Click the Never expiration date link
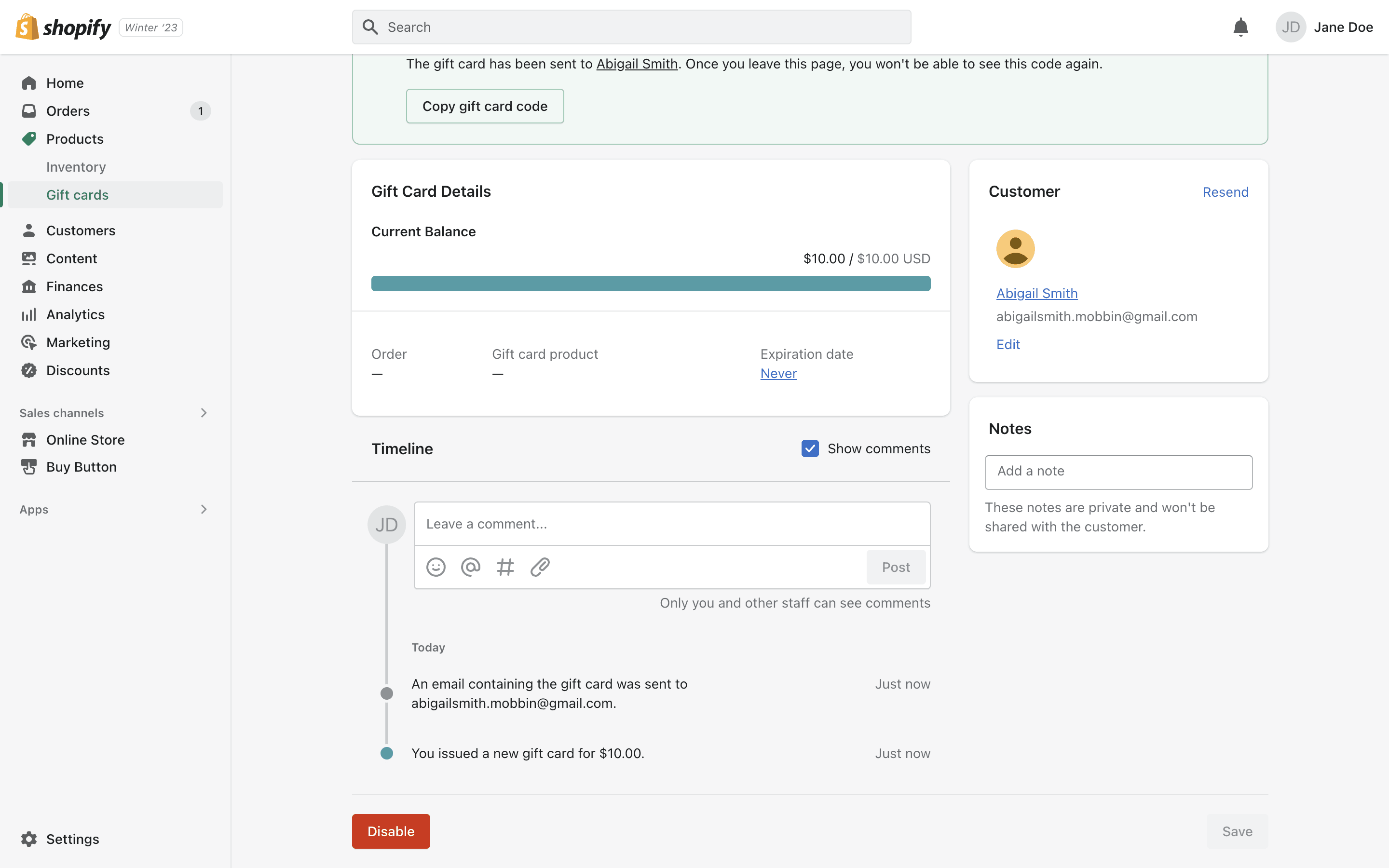This screenshot has height=868, width=1389. point(778,373)
